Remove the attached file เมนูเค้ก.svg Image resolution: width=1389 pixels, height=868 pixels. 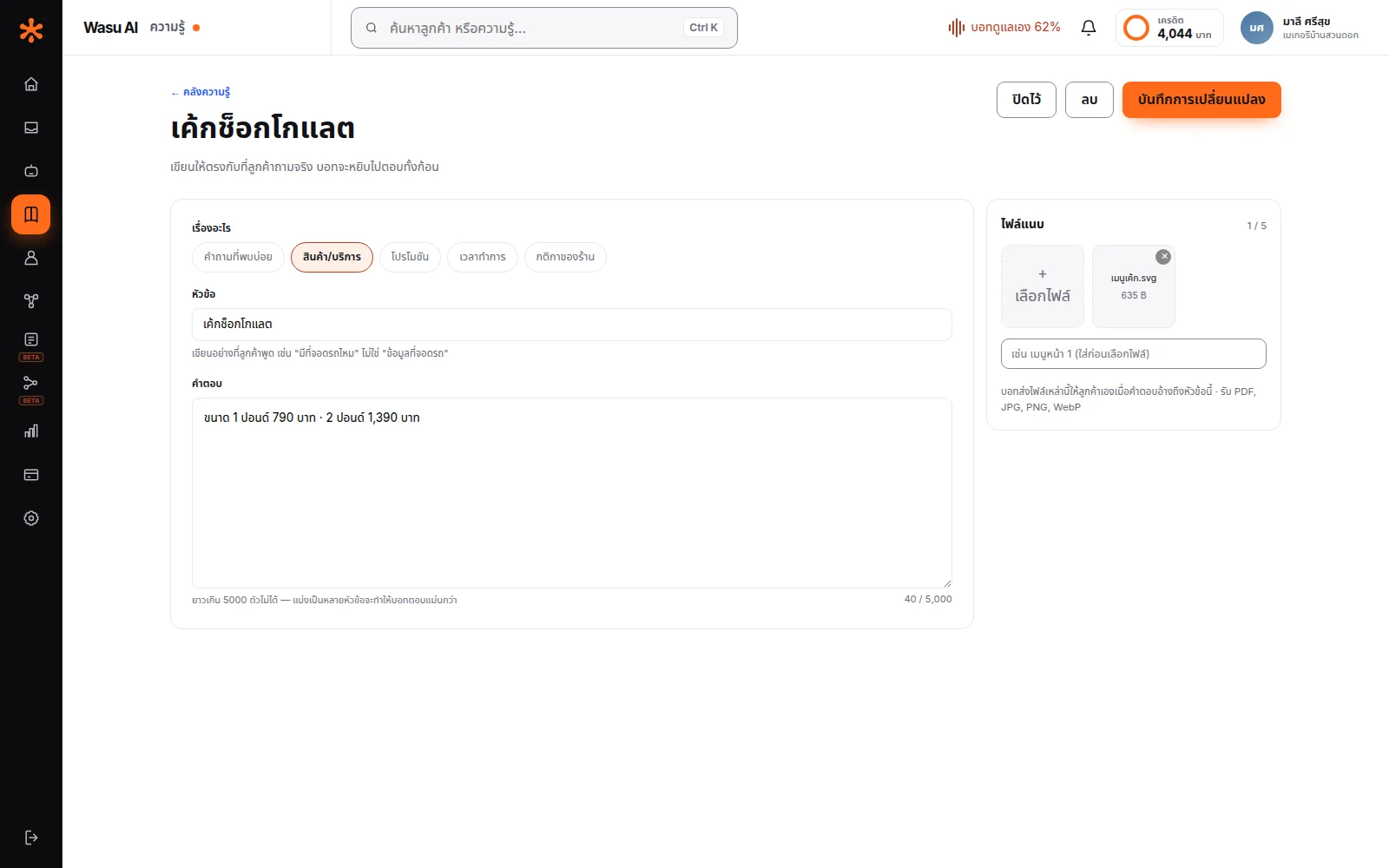tap(1164, 256)
